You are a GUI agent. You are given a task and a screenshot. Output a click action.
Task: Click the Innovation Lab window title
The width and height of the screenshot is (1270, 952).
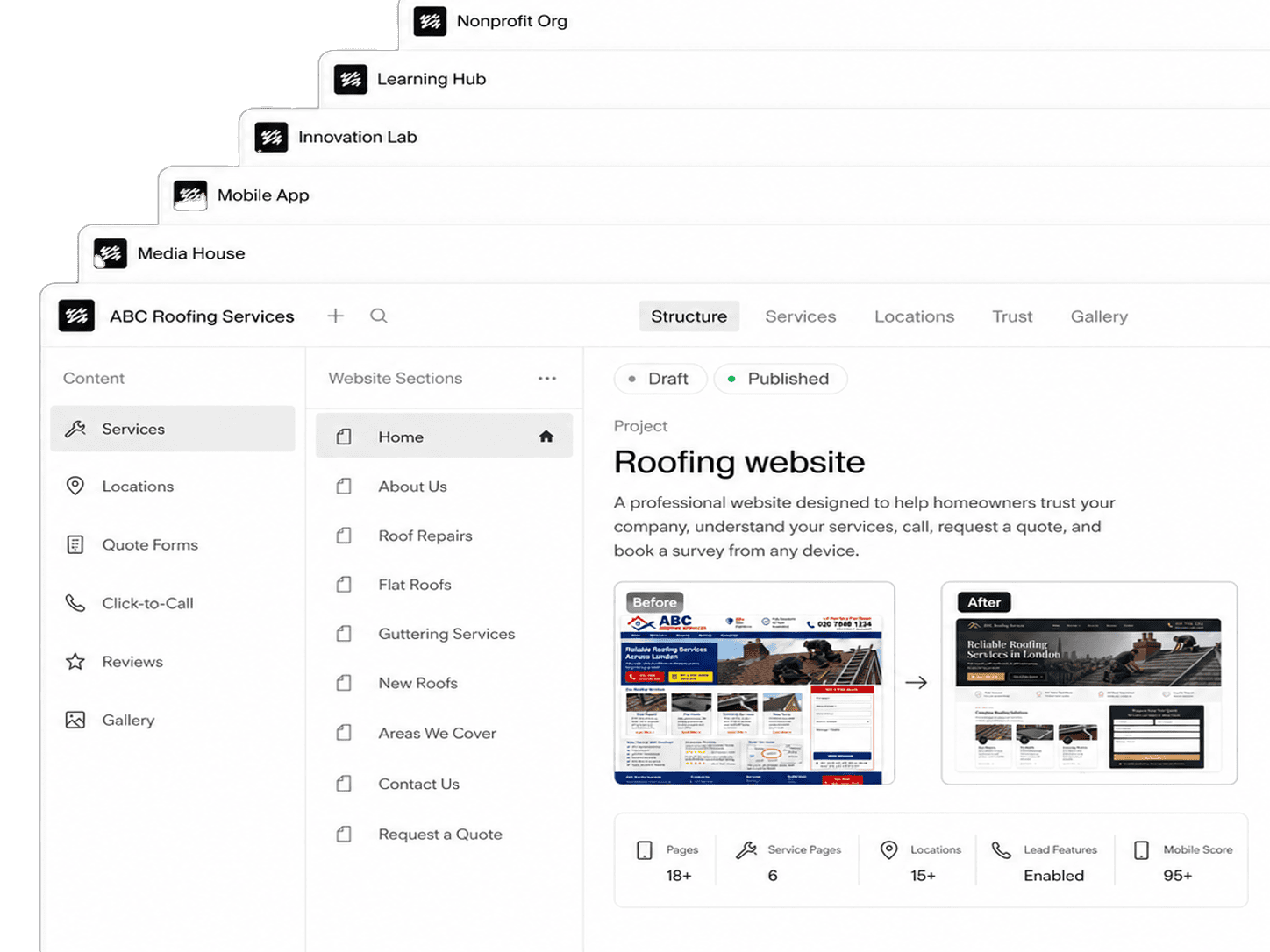pos(358,137)
